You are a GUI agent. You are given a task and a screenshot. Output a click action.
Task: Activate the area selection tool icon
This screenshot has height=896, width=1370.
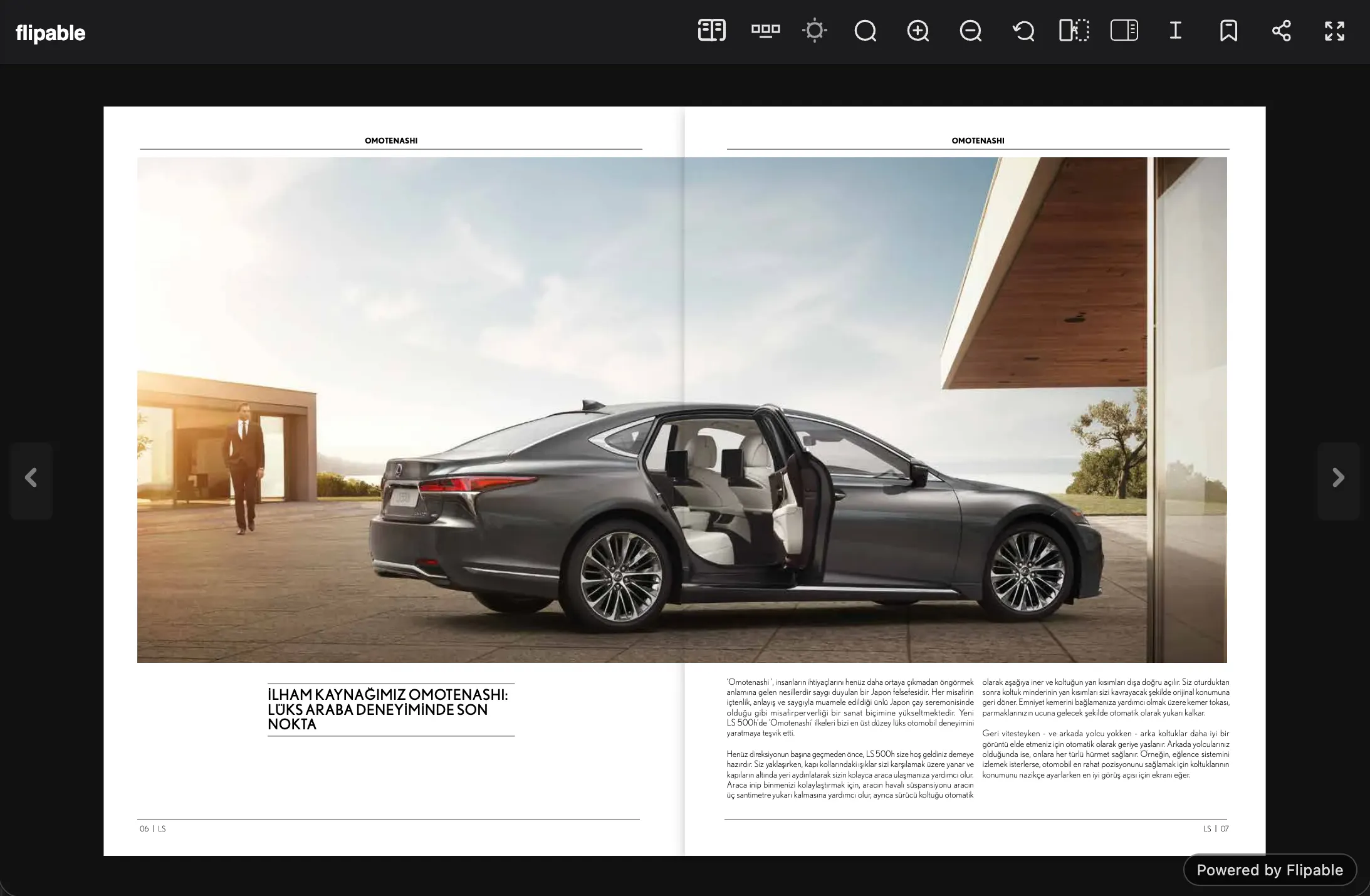point(1074,31)
